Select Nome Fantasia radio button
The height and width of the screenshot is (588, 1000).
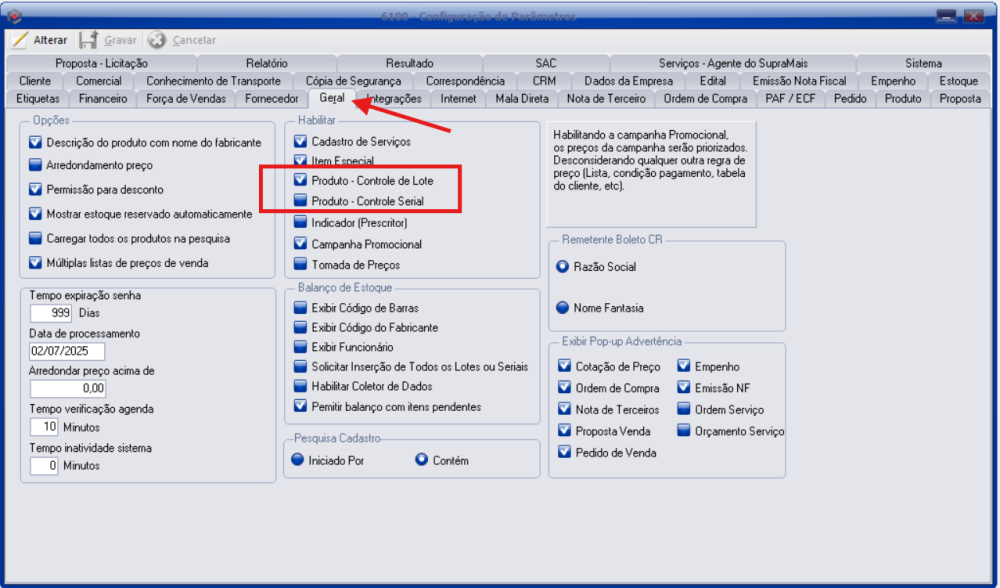coord(563,308)
